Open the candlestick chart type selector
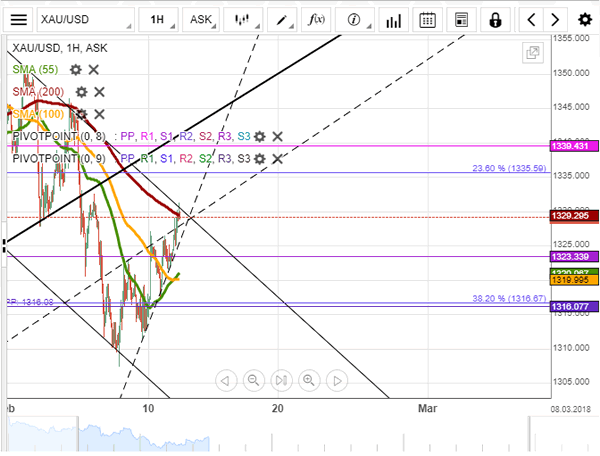Viewport: 600px width, 456px height. point(243,20)
